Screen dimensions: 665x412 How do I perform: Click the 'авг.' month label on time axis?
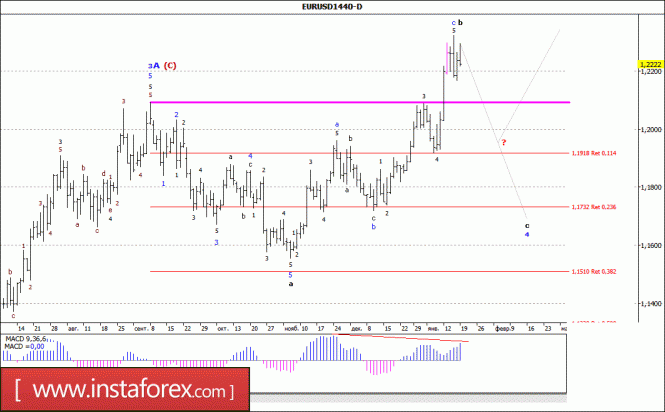[73, 328]
